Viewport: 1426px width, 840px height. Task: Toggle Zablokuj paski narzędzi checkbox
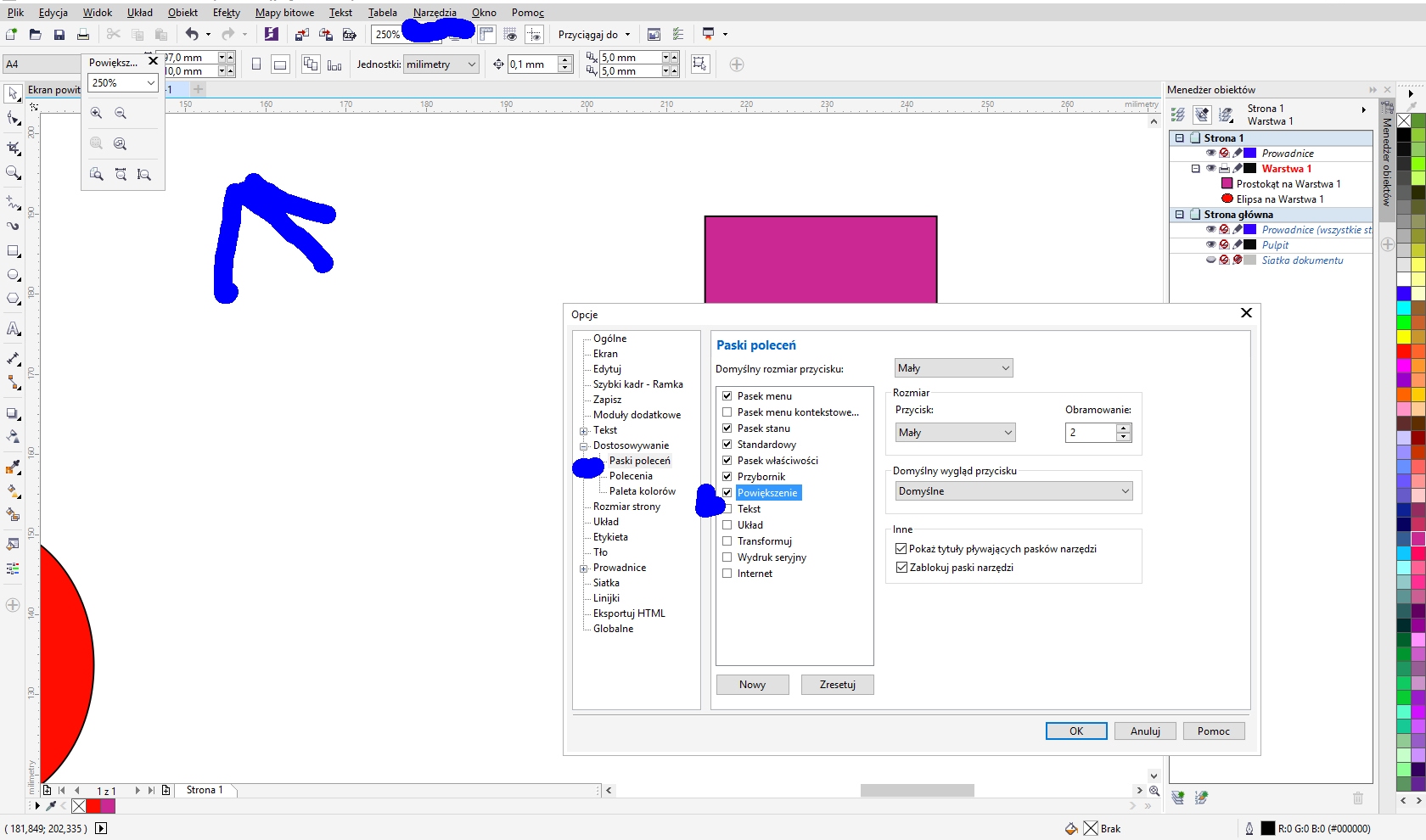tap(902, 568)
